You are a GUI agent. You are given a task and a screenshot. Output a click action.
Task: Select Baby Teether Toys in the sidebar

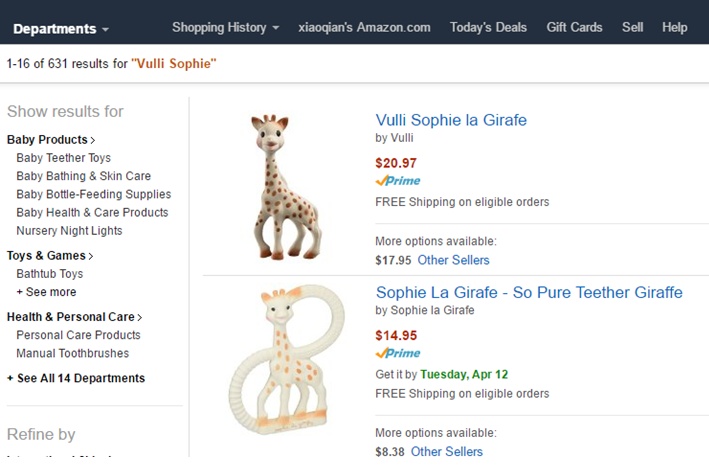[63, 158]
